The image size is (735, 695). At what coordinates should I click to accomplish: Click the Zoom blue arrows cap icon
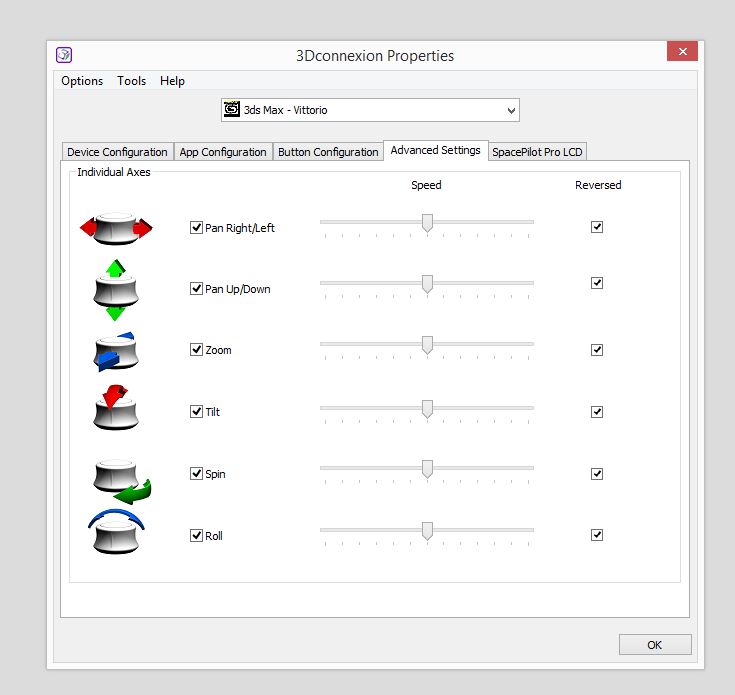point(115,351)
